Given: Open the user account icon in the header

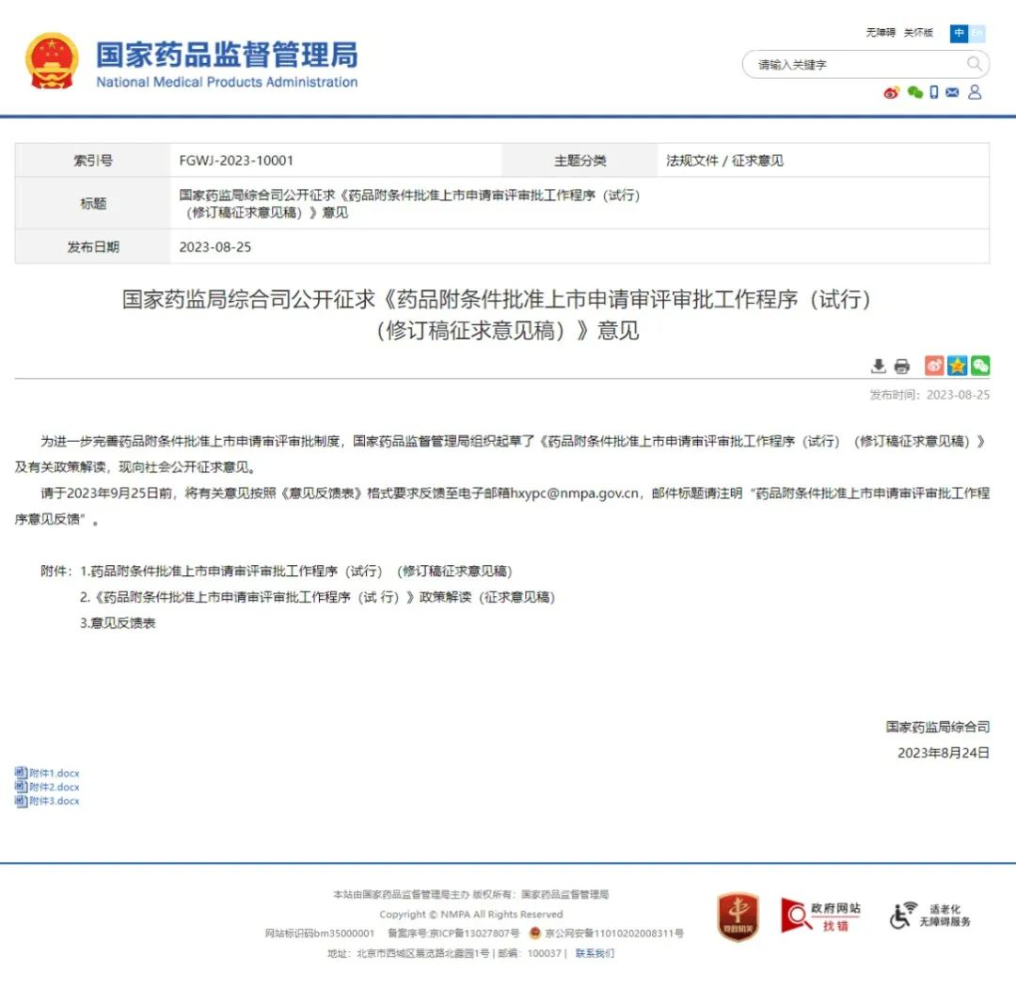Looking at the screenshot, I should tap(974, 92).
